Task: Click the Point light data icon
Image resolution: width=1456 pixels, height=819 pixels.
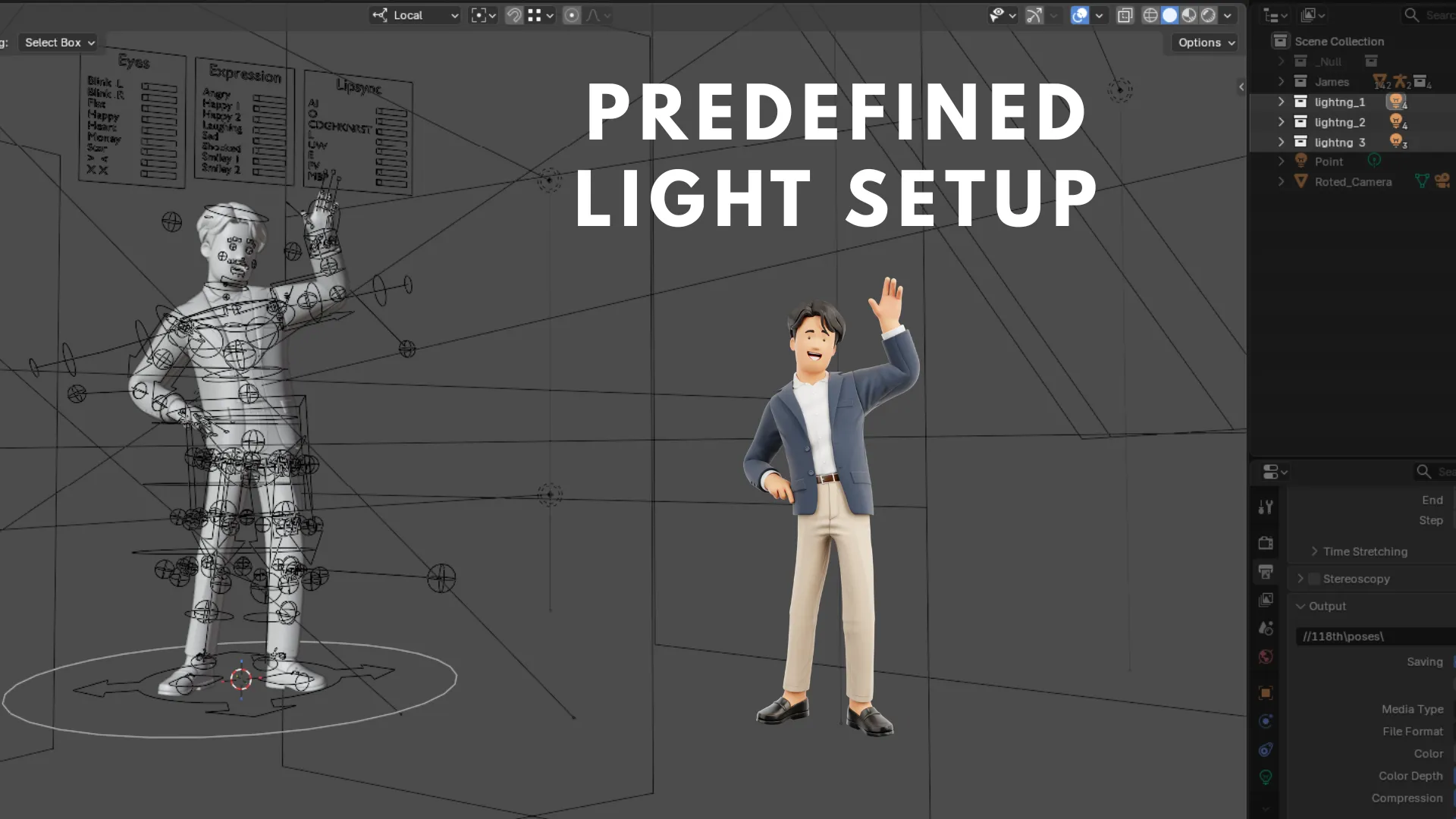Action: point(1374,160)
